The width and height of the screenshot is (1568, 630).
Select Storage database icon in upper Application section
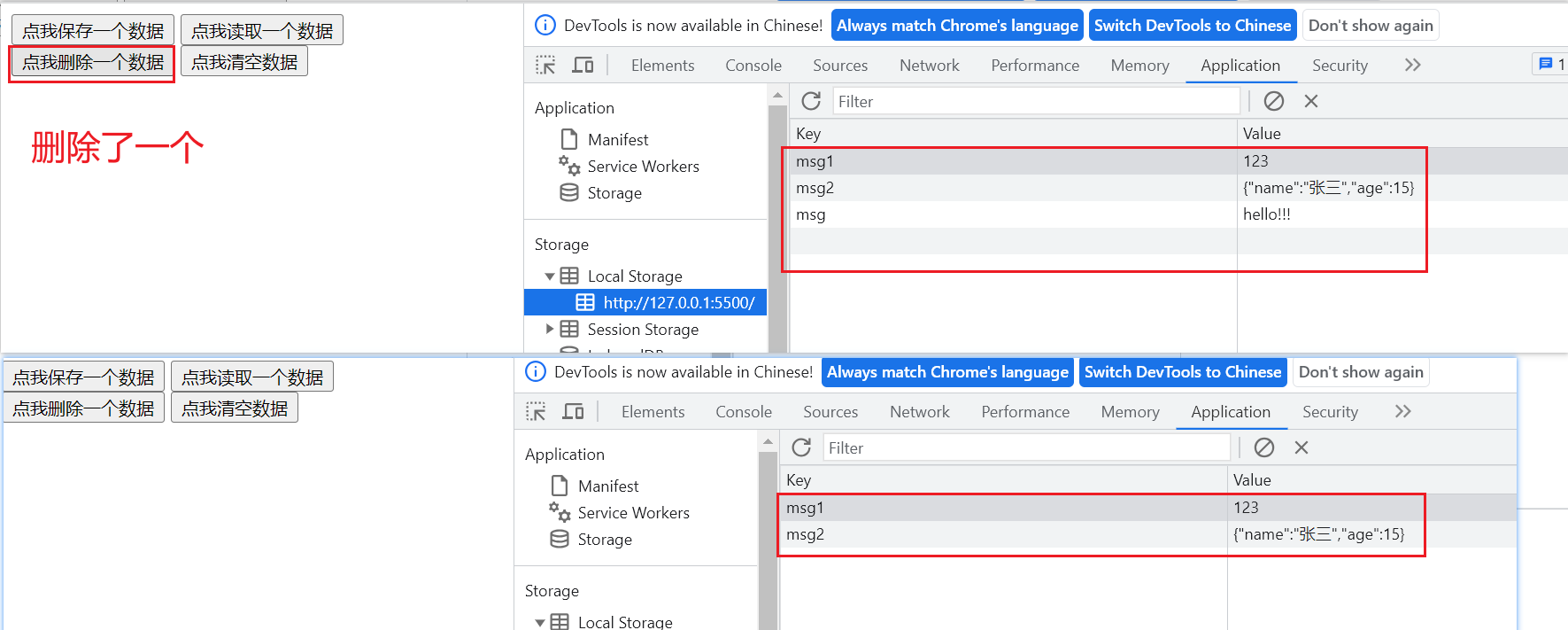tap(569, 192)
